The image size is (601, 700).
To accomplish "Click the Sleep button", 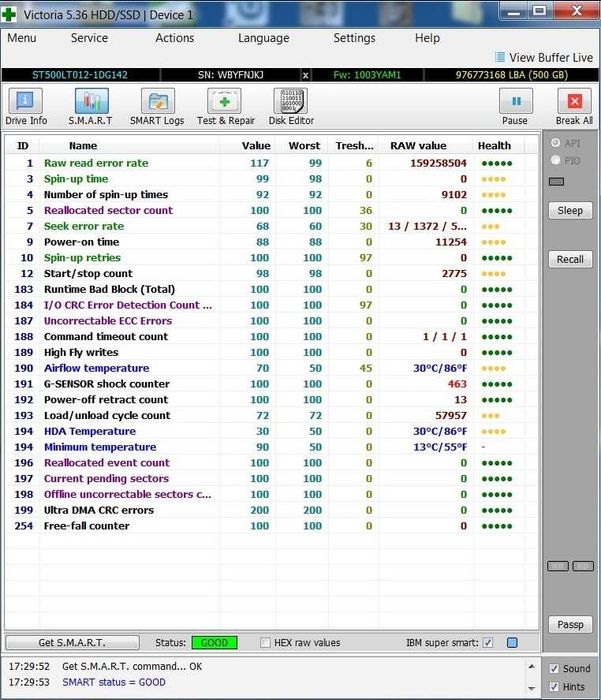I will (x=570, y=211).
